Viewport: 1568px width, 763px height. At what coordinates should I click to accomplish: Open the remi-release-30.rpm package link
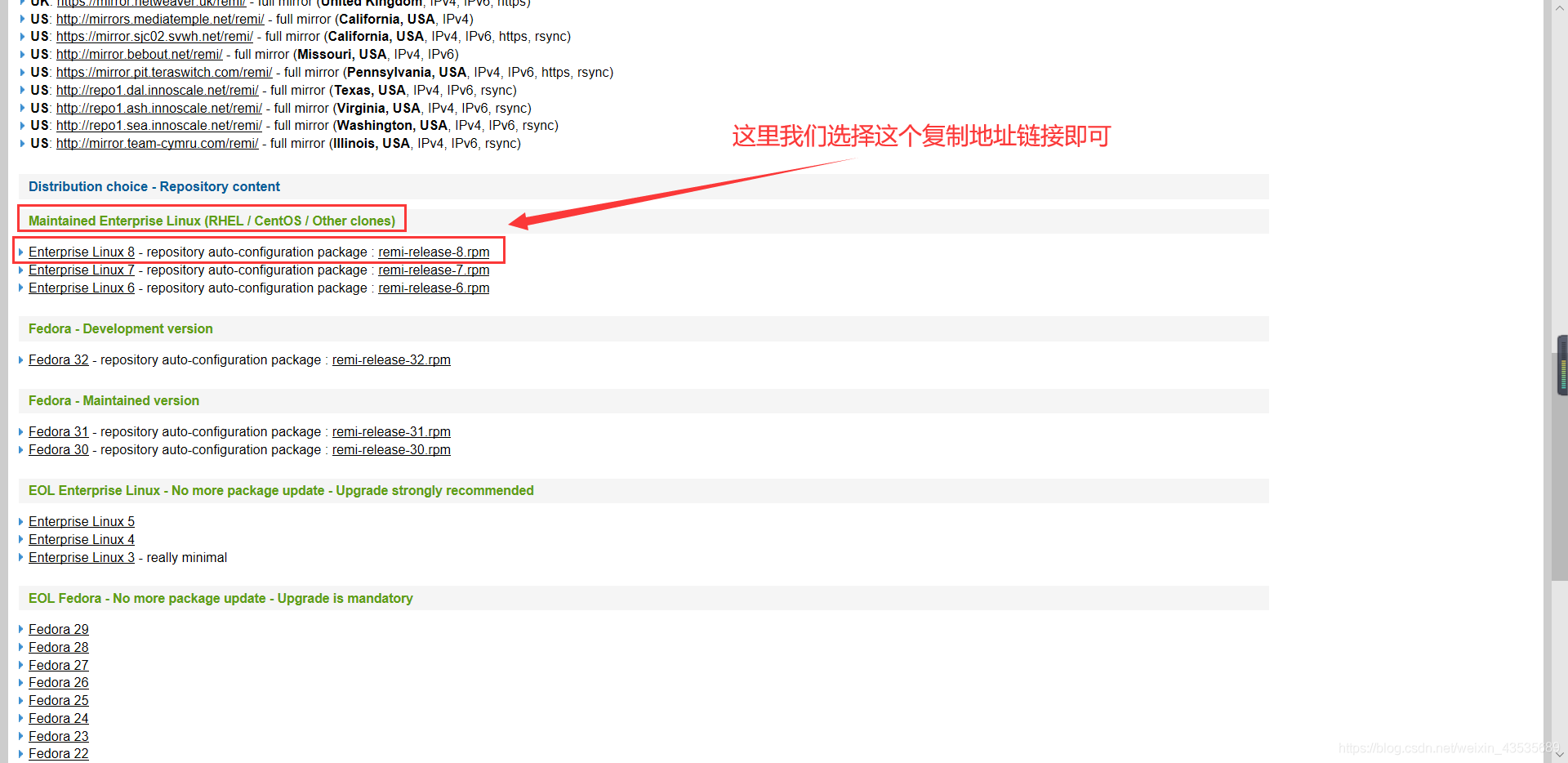[x=391, y=450]
